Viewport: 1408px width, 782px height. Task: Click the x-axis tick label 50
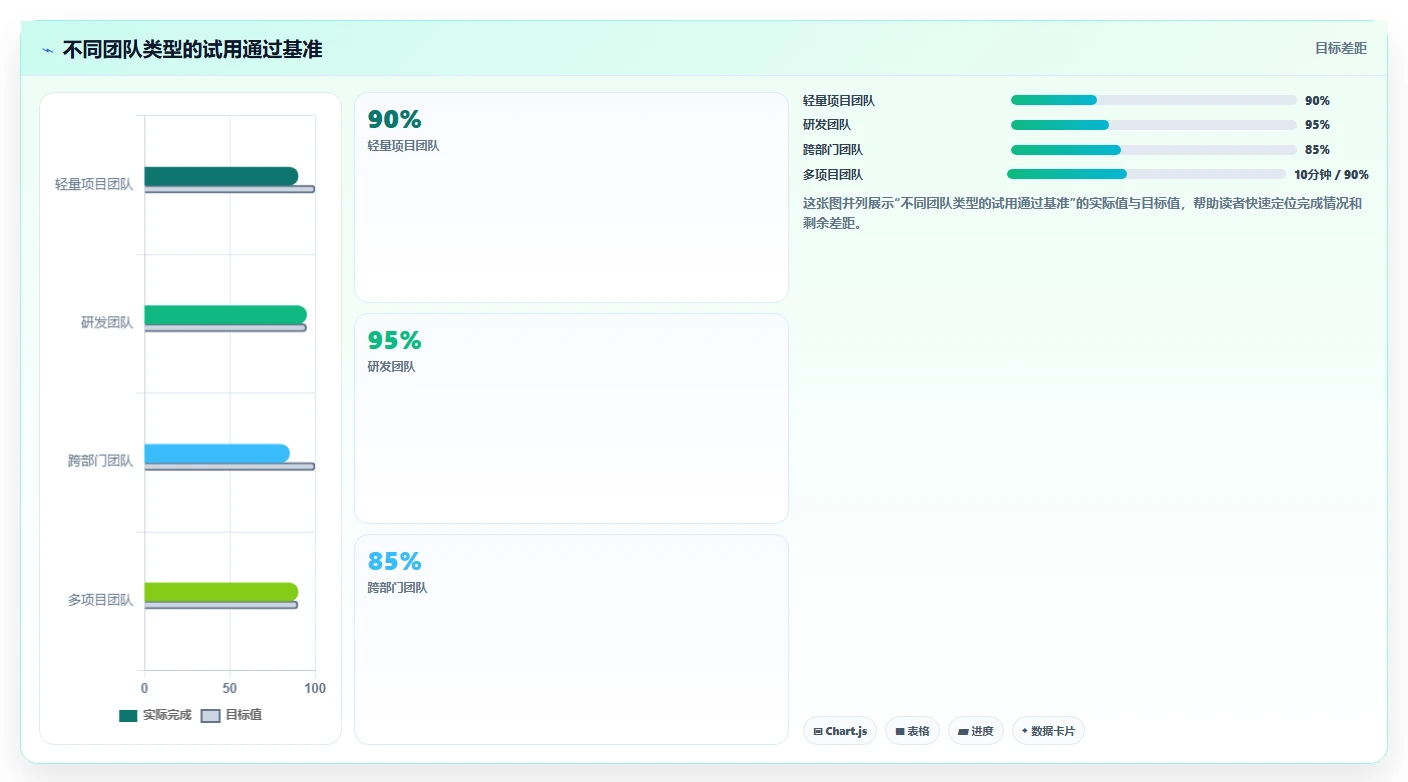(230, 688)
